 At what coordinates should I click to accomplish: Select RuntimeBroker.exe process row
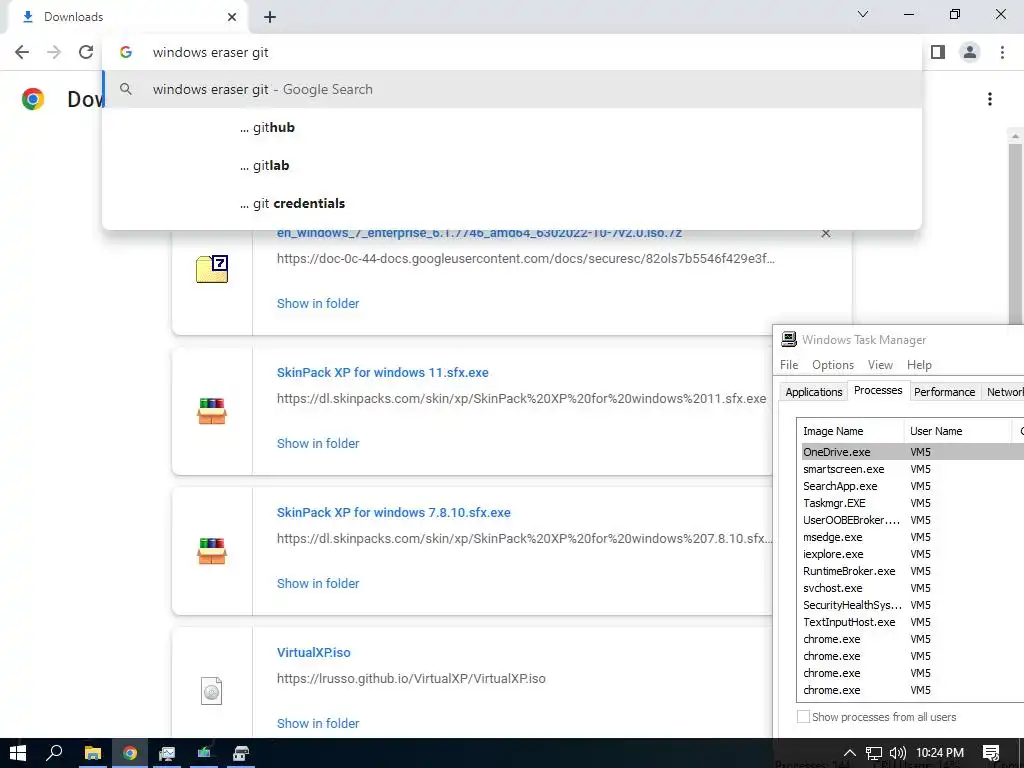pos(913,571)
